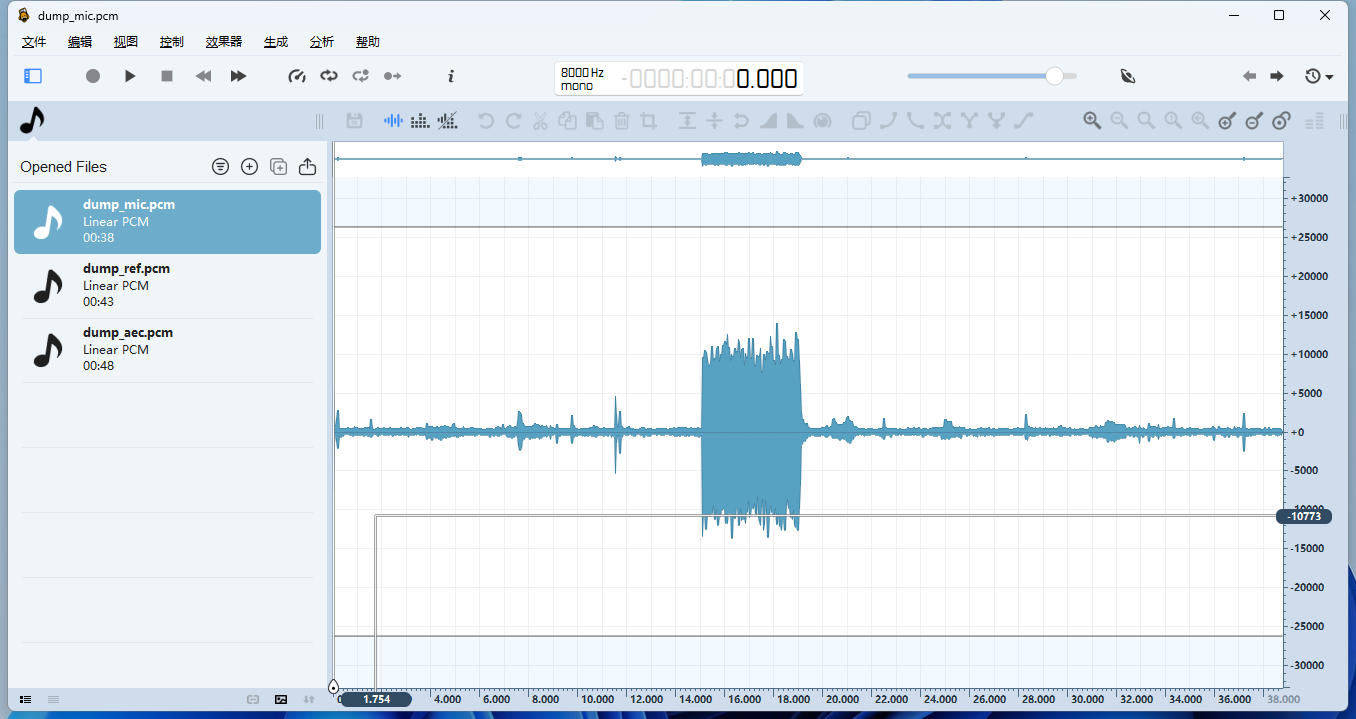The width and height of the screenshot is (1356, 719).
Task: Export file with share icon
Action: (308, 167)
